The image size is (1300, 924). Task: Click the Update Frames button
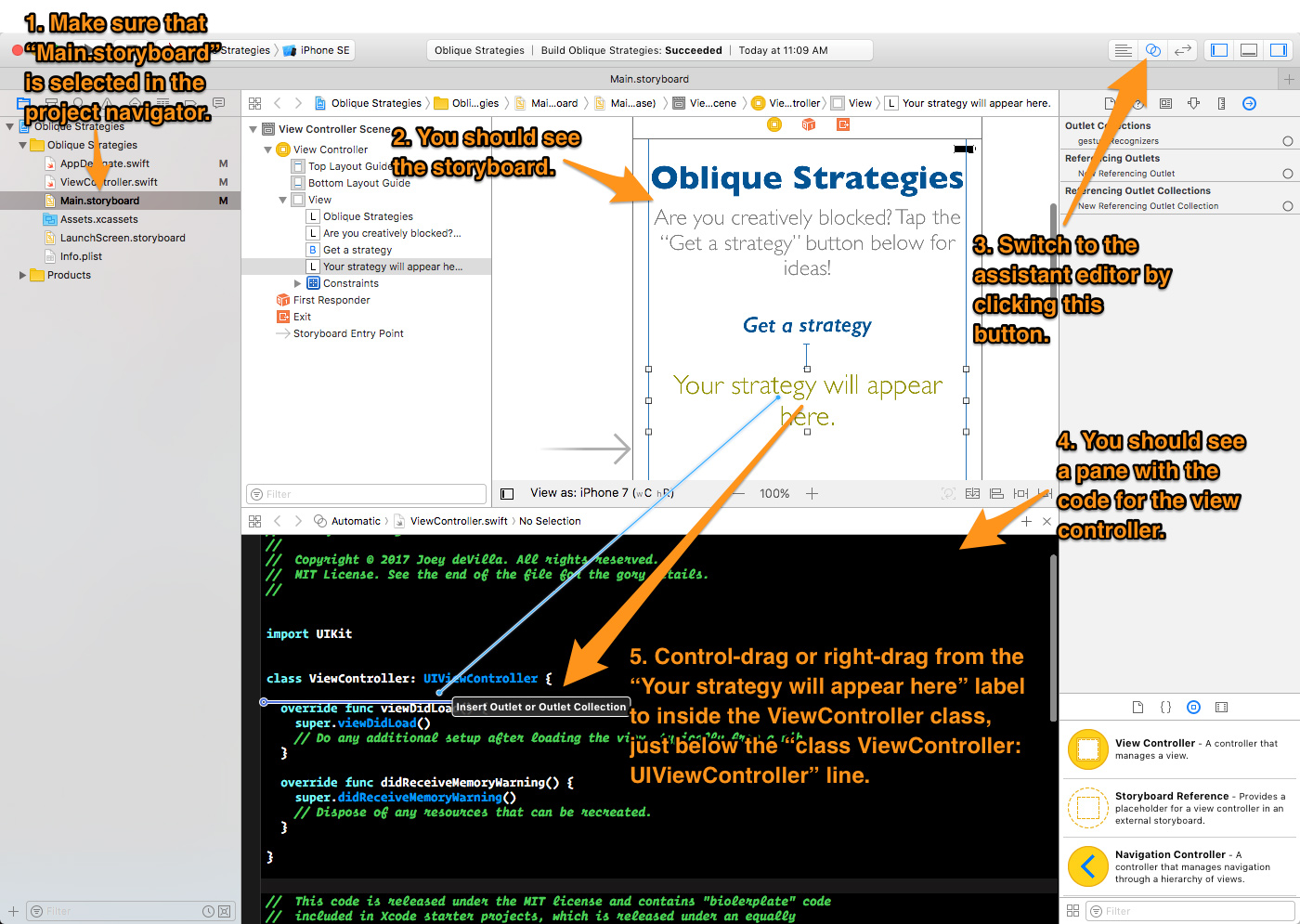(x=948, y=493)
